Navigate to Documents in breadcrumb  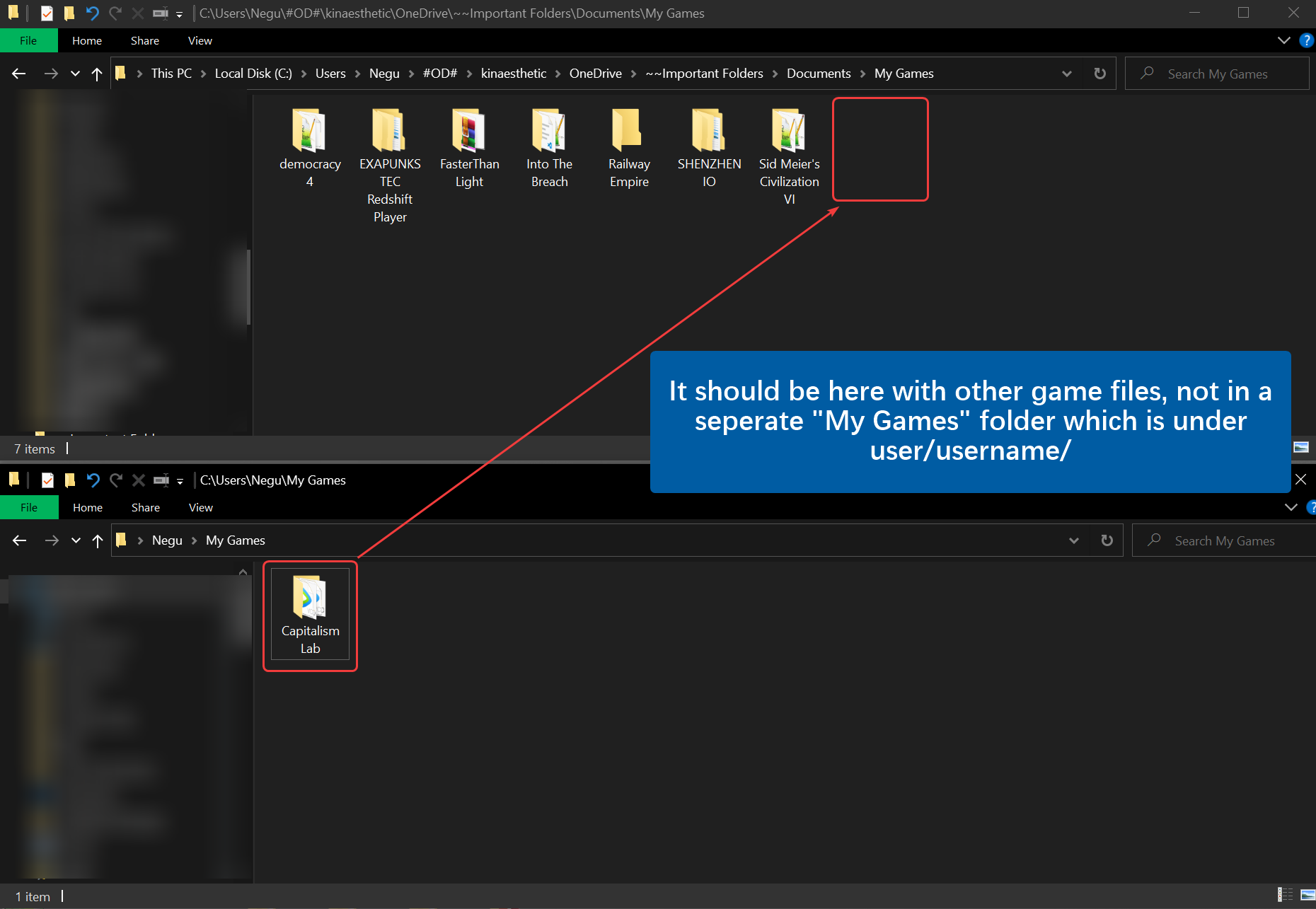click(819, 74)
